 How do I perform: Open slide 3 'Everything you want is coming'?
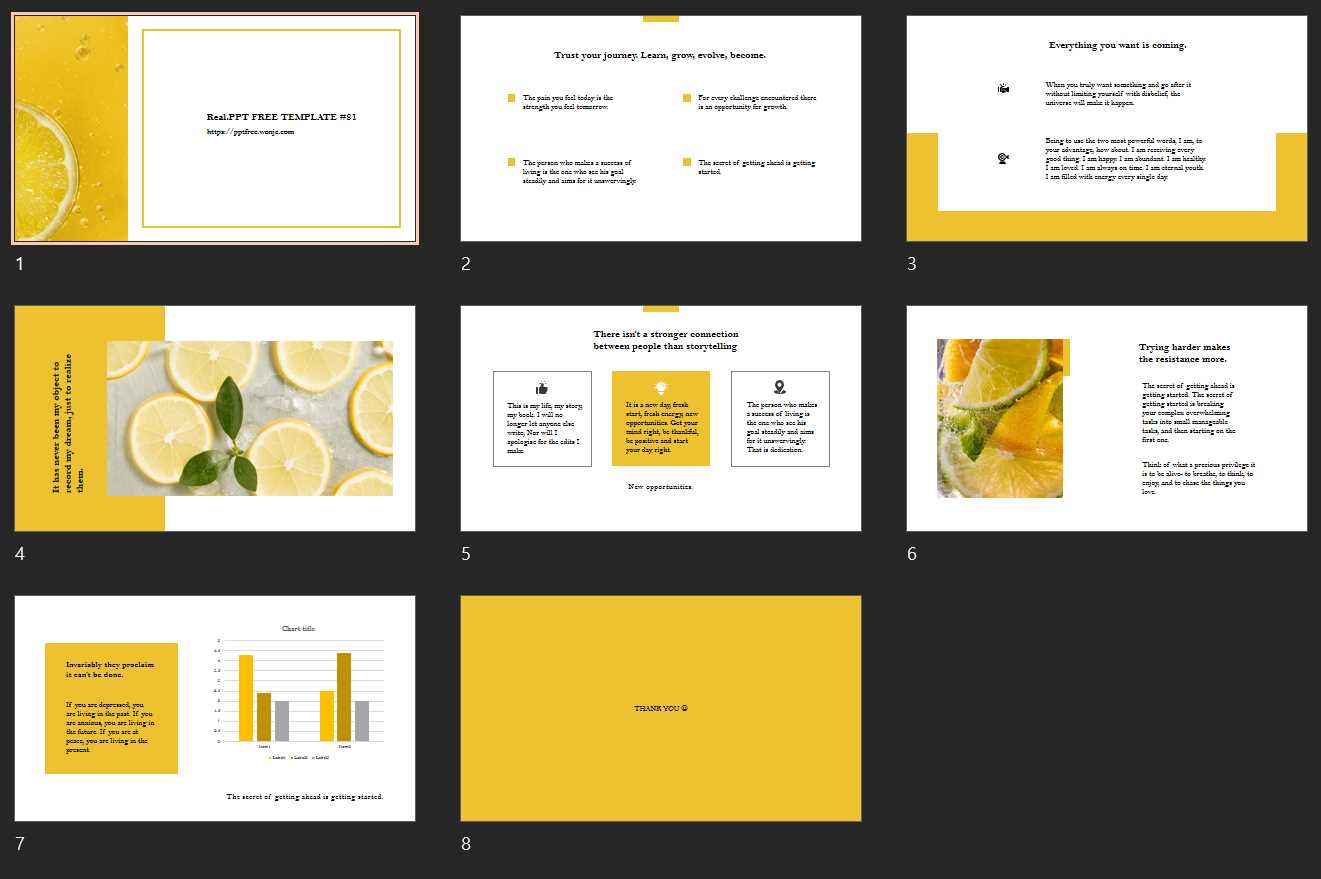[1107, 129]
